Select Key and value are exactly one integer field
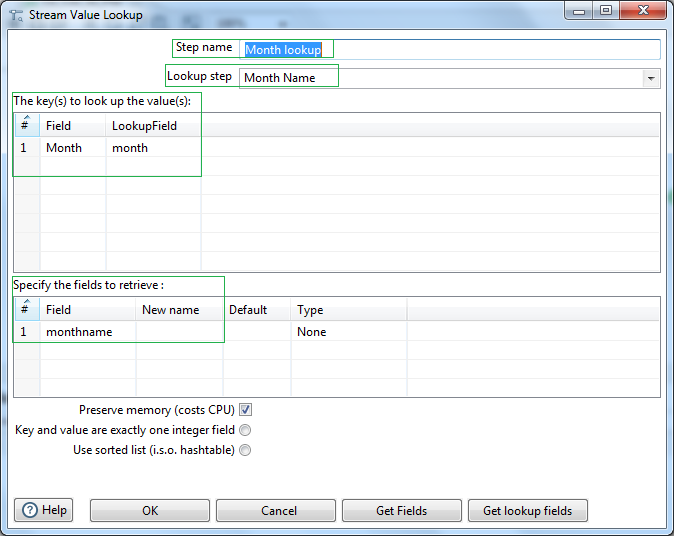 point(245,430)
